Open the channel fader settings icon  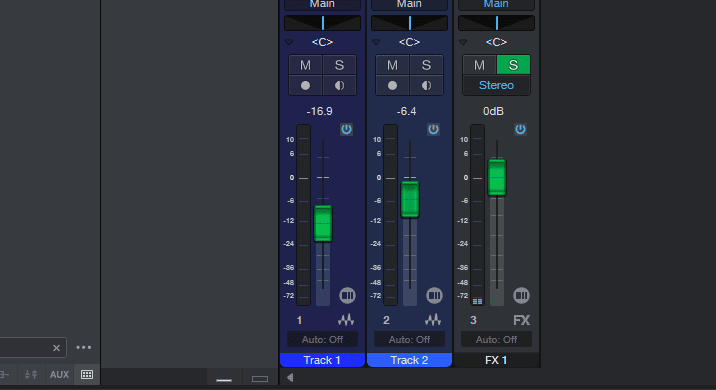pos(31,374)
